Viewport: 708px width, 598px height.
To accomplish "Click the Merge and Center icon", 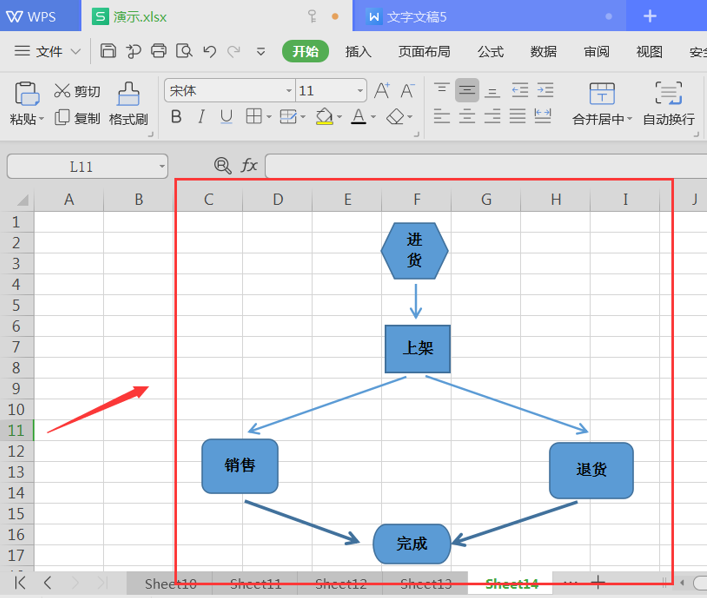I will tap(602, 93).
